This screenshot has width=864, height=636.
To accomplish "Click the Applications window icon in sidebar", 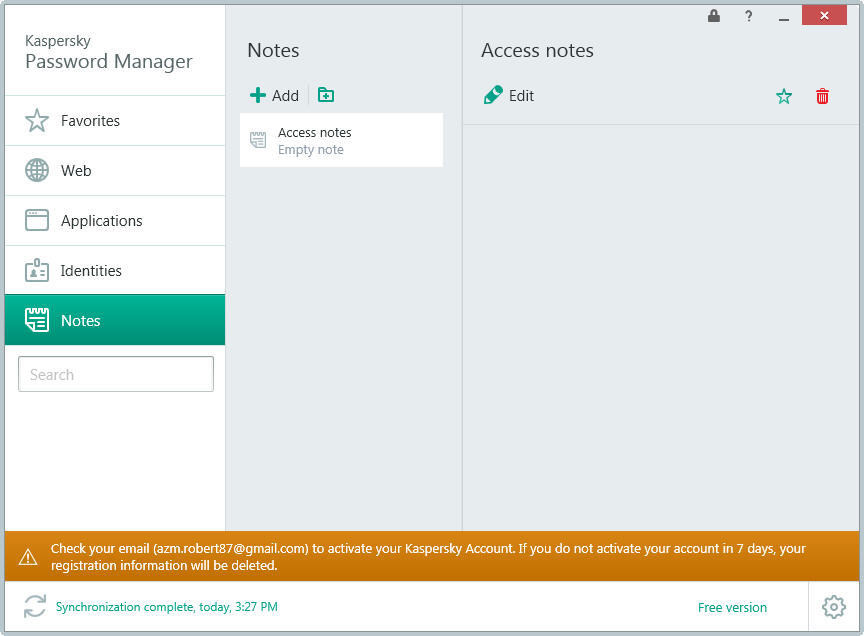I will [37, 220].
